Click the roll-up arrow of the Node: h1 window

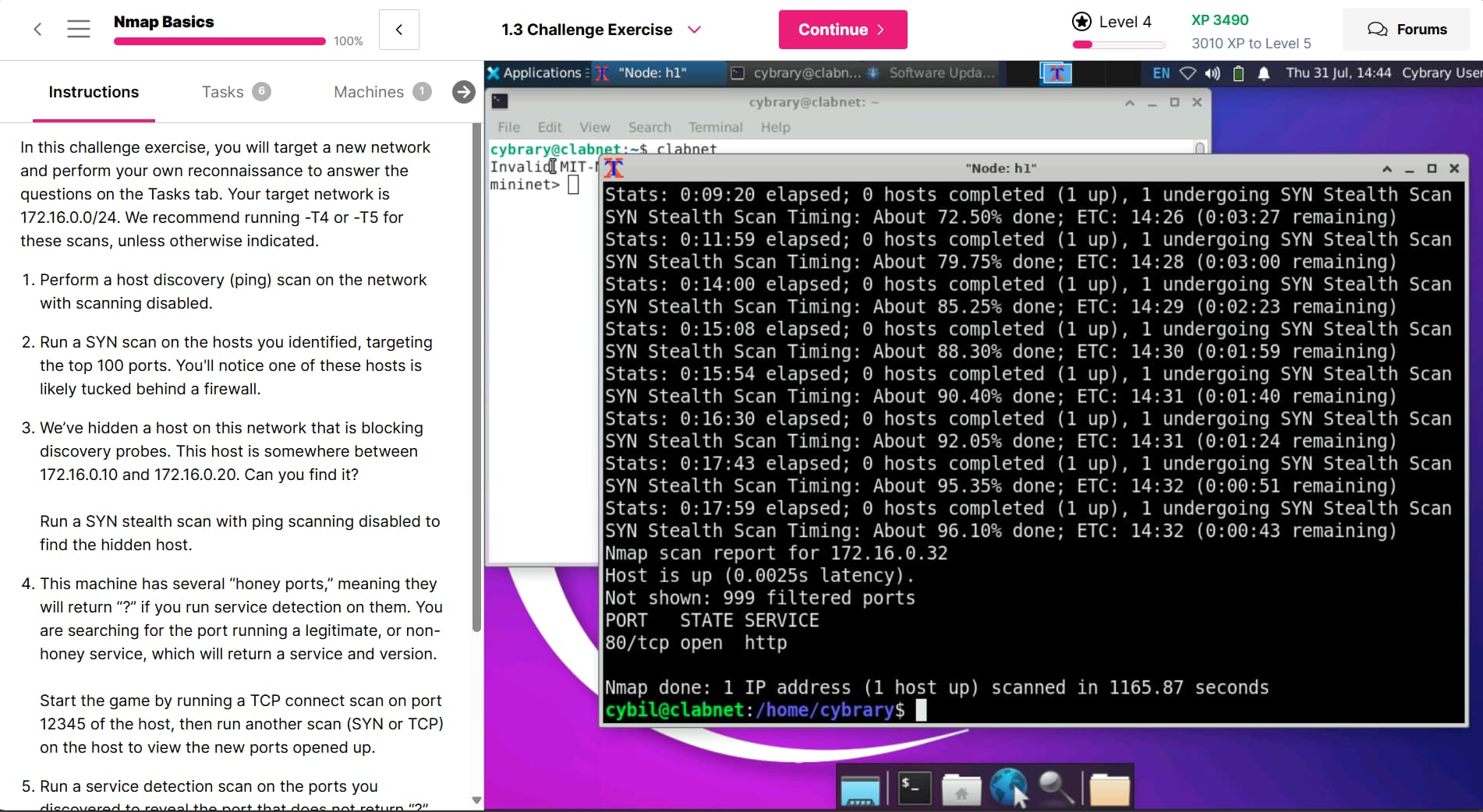point(1386,168)
